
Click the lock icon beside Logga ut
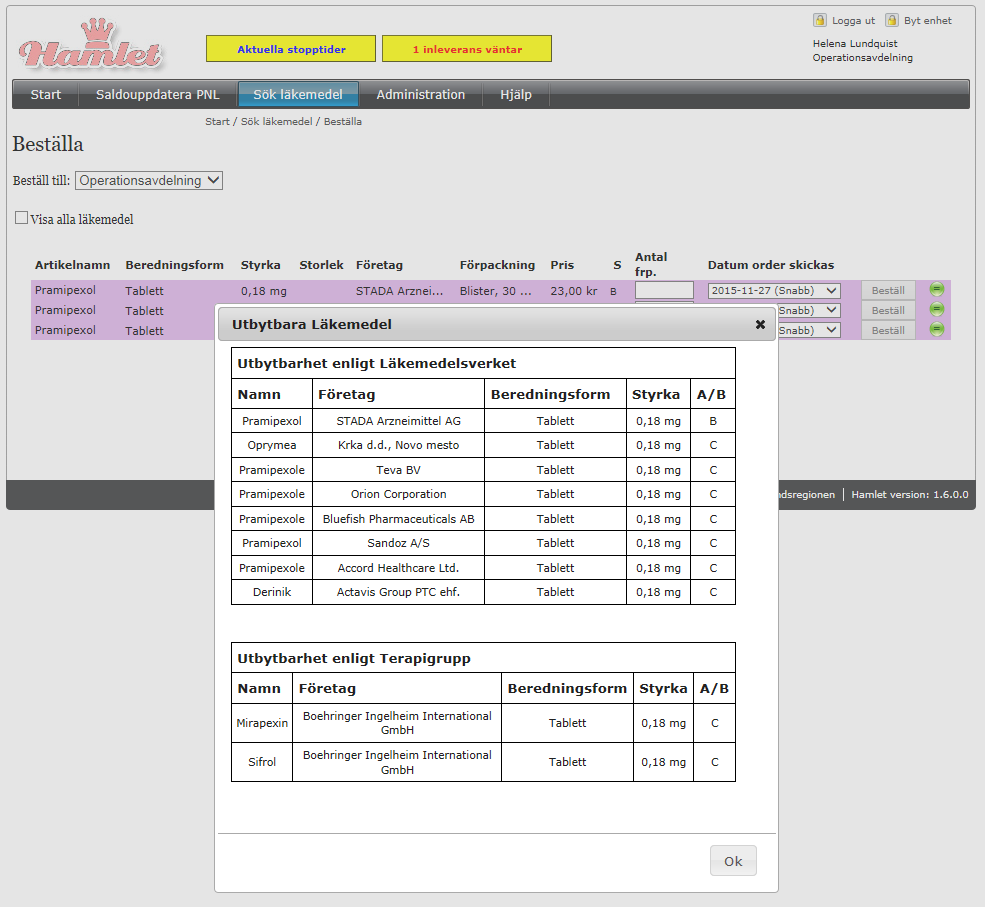point(820,20)
